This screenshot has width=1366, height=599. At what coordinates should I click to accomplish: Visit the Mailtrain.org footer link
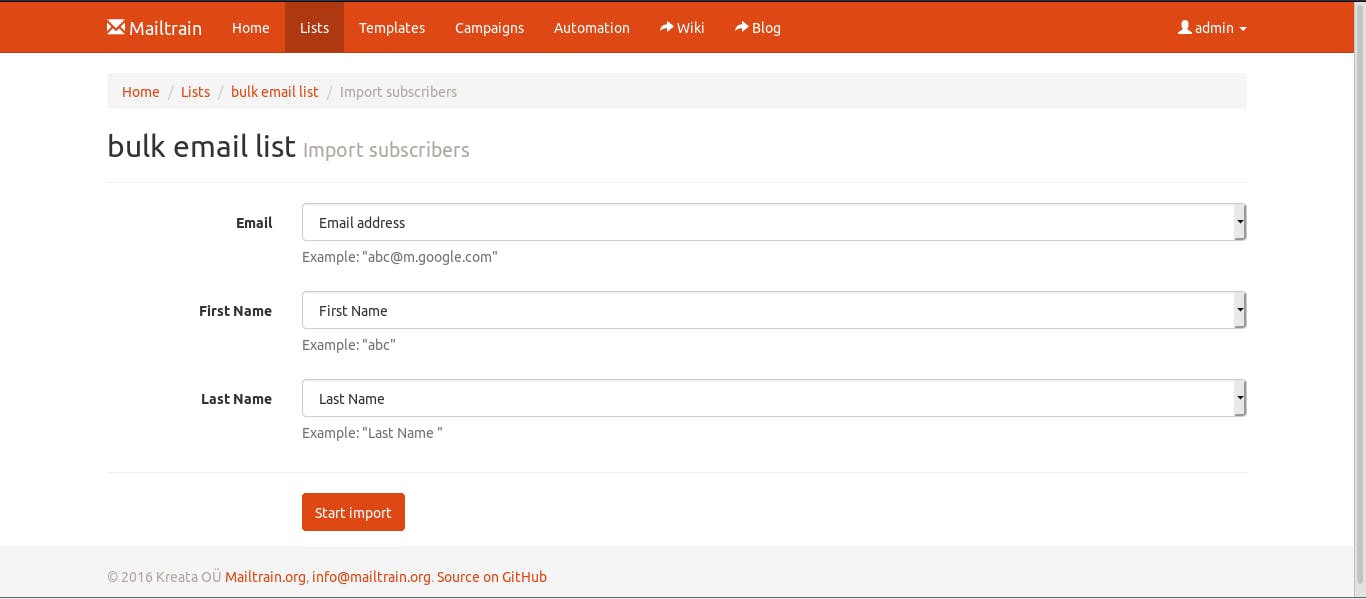(265, 576)
